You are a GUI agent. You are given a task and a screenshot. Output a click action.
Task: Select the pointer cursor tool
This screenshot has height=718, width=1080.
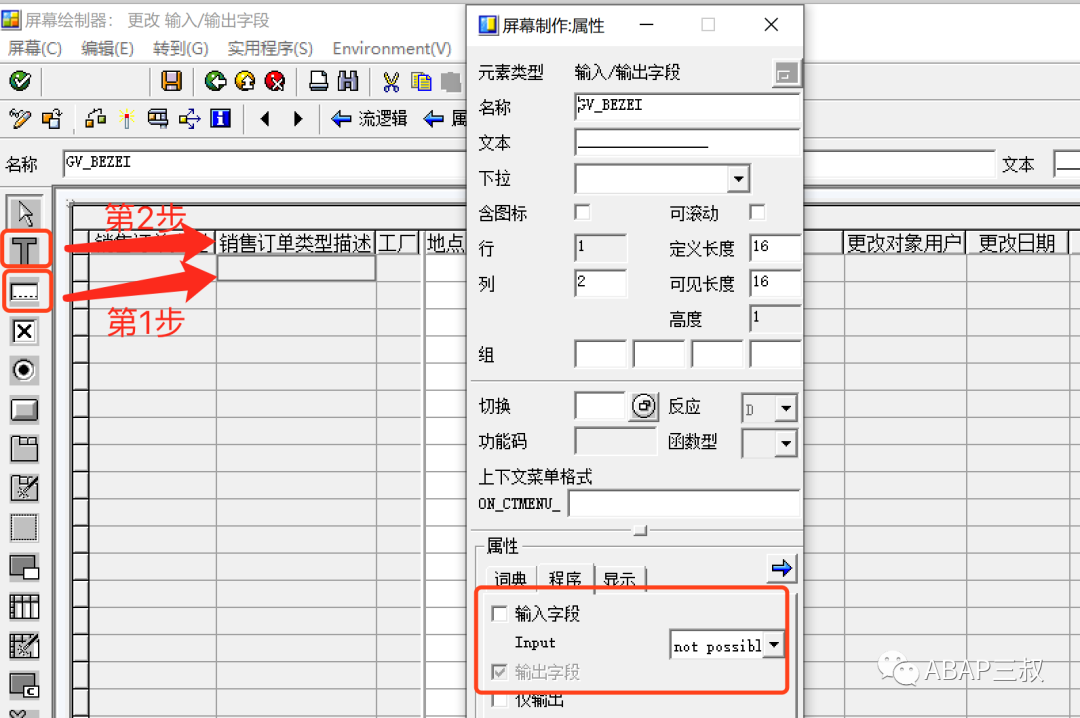click(25, 213)
